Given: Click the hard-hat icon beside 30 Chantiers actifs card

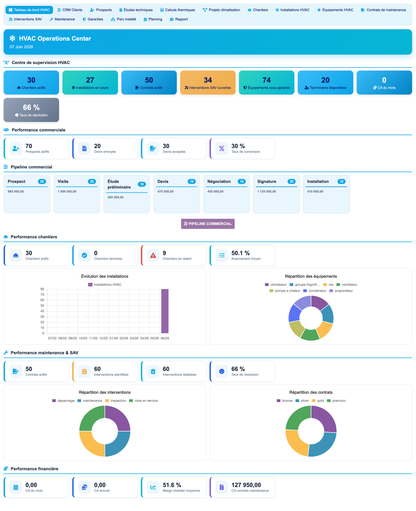Looking at the screenshot, I should 16,255.
